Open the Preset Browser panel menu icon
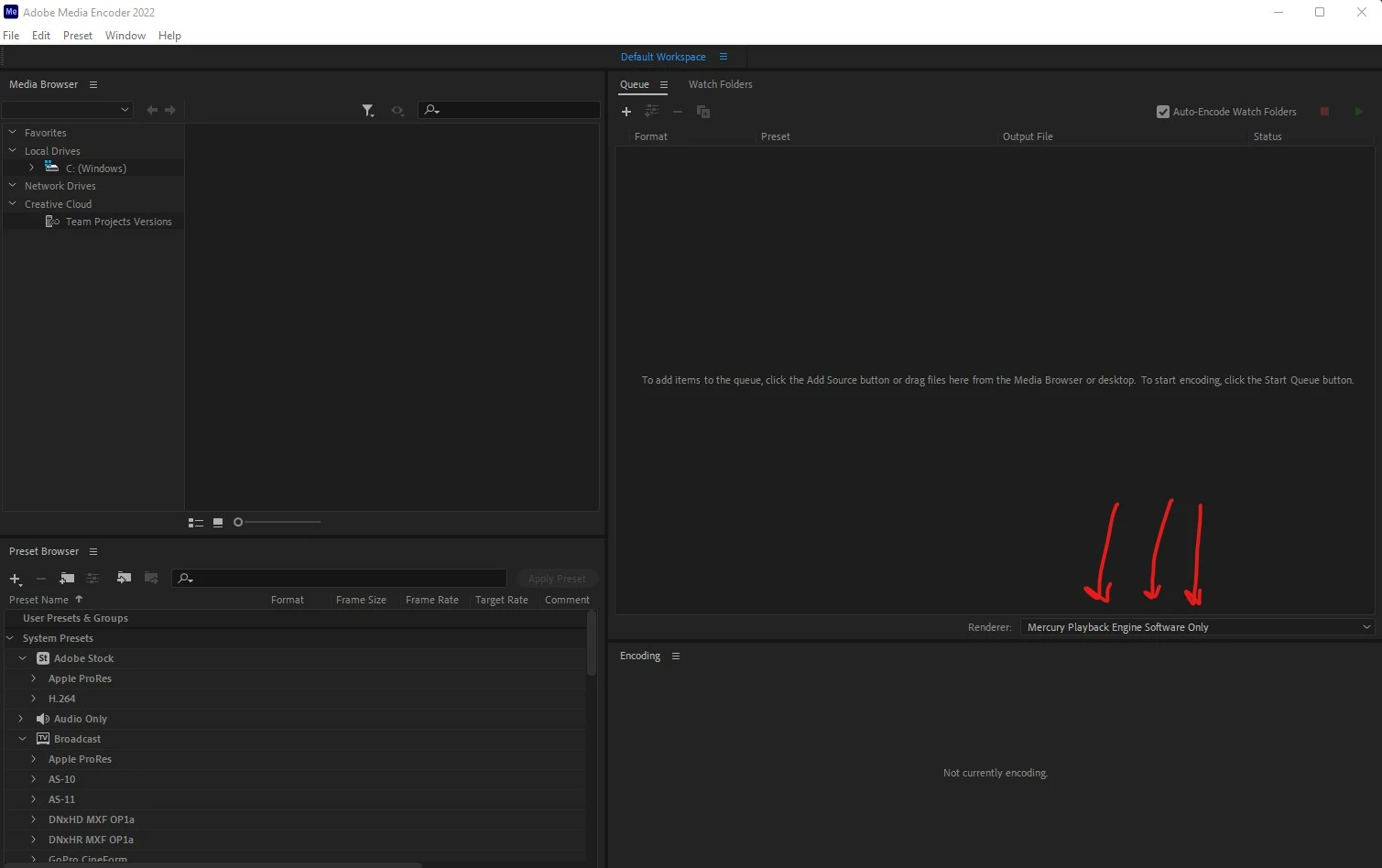The image size is (1382, 868). tap(93, 551)
